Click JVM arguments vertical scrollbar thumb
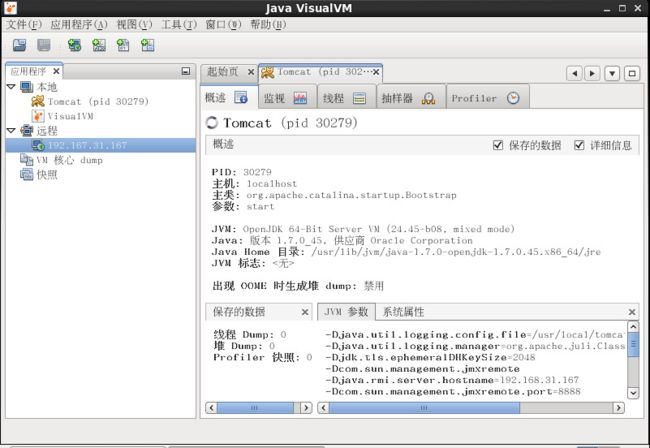 click(x=633, y=344)
